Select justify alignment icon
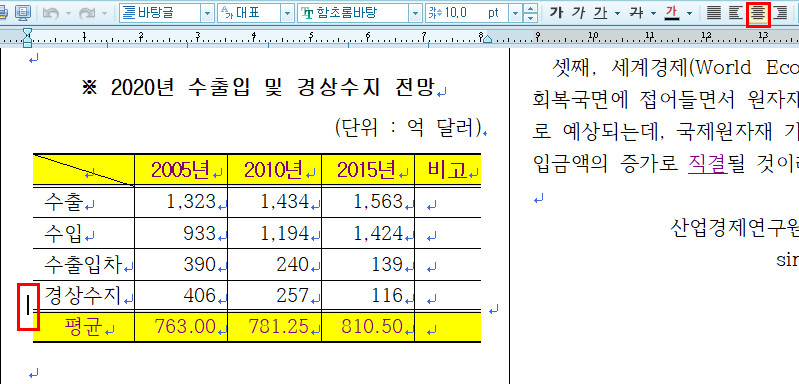Screen dimensions: 799x384 point(714,13)
